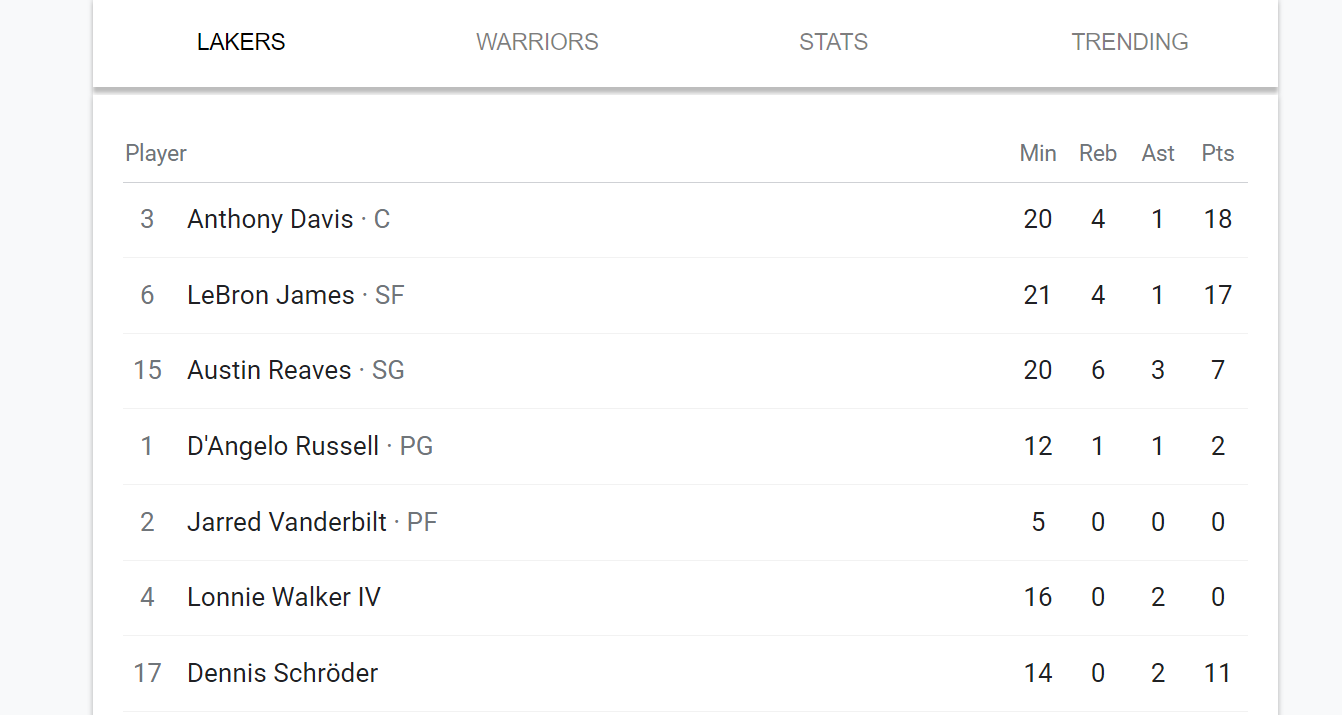Click the Ast column header
This screenshot has height=715, width=1342.
1158,153
